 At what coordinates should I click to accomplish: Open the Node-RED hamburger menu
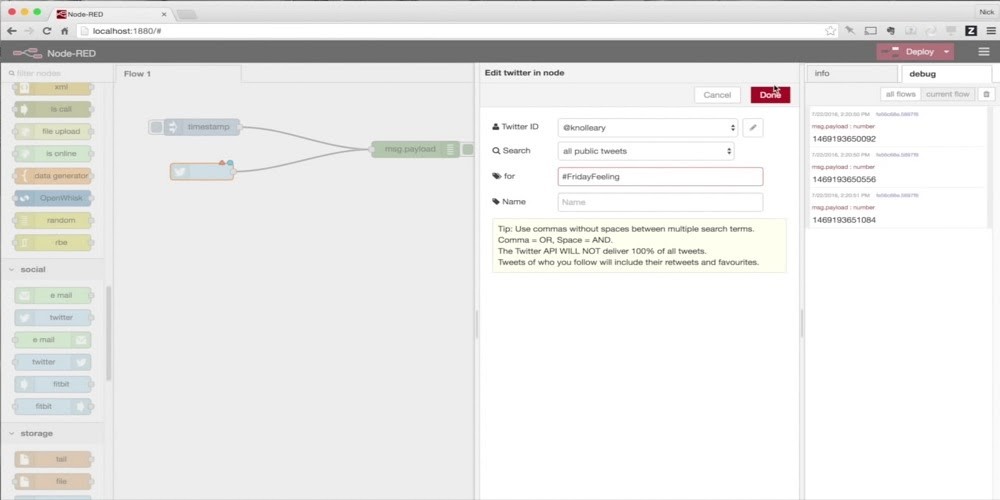[983, 51]
